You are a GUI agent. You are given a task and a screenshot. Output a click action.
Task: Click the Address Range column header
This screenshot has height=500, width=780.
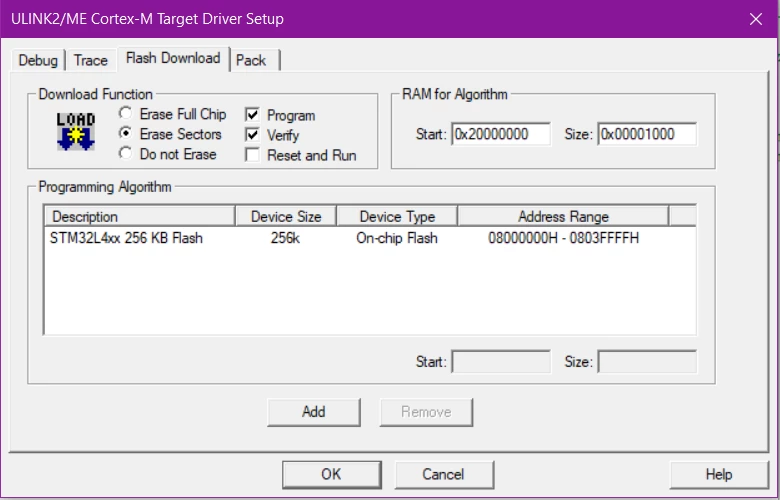click(x=563, y=216)
